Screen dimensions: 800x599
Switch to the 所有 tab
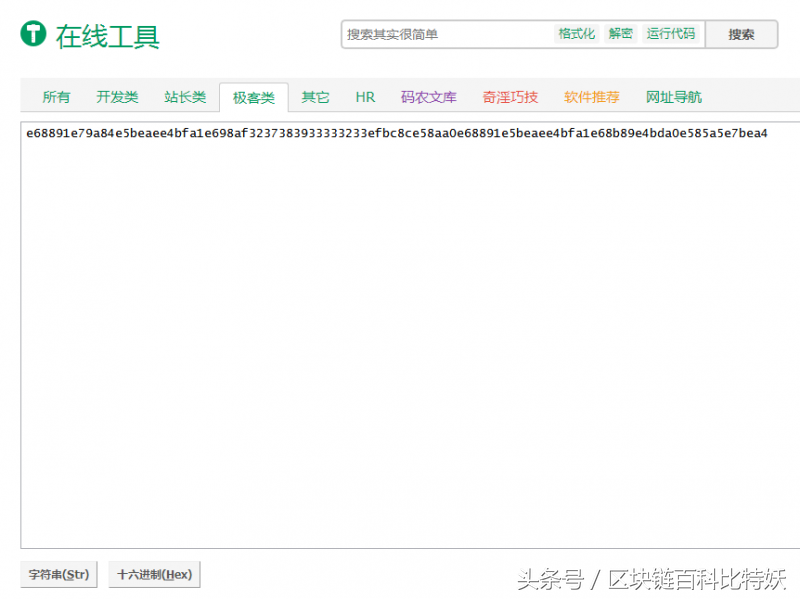pyautogui.click(x=57, y=97)
